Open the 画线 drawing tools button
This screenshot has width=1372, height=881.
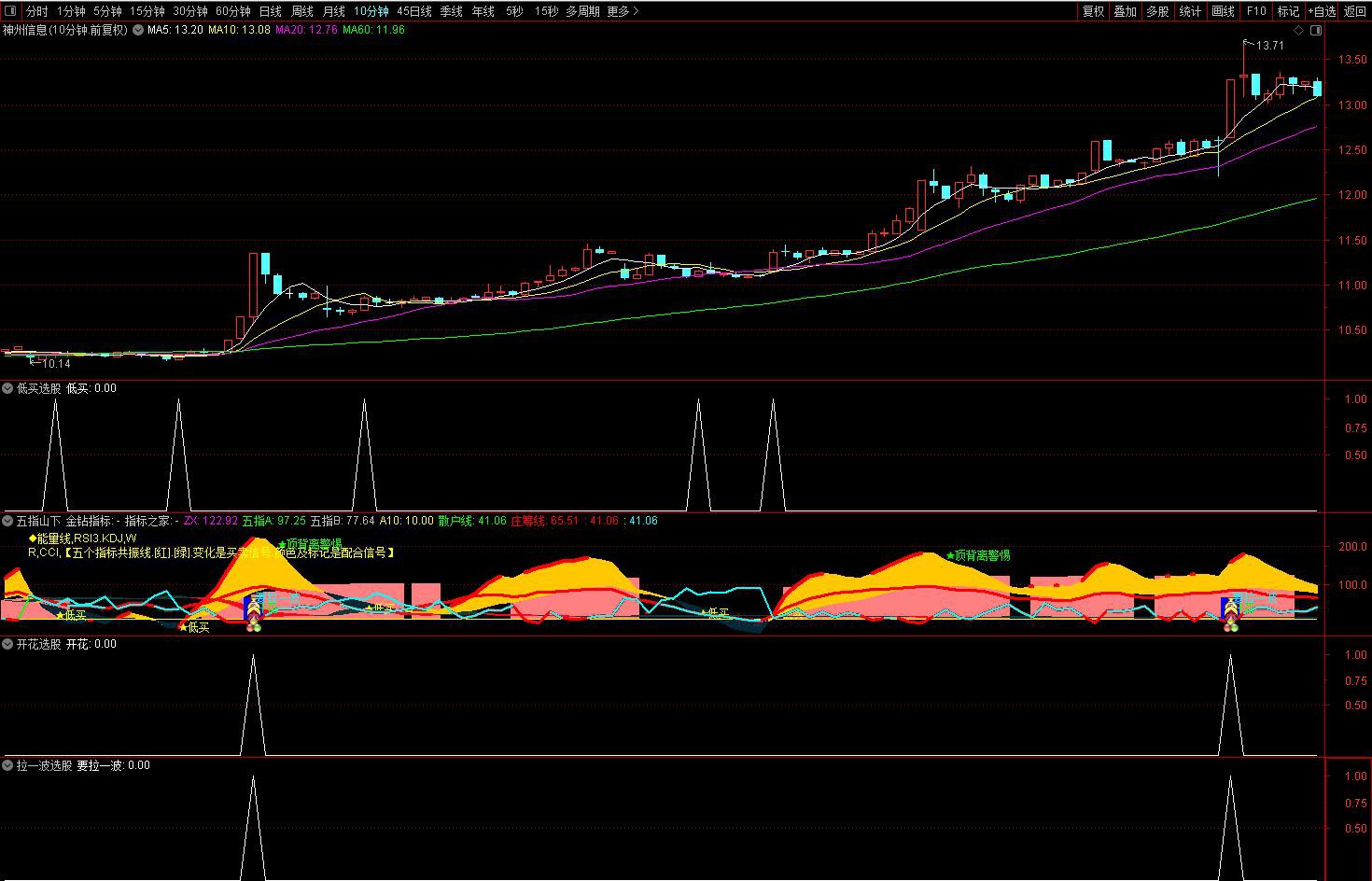(x=1223, y=11)
